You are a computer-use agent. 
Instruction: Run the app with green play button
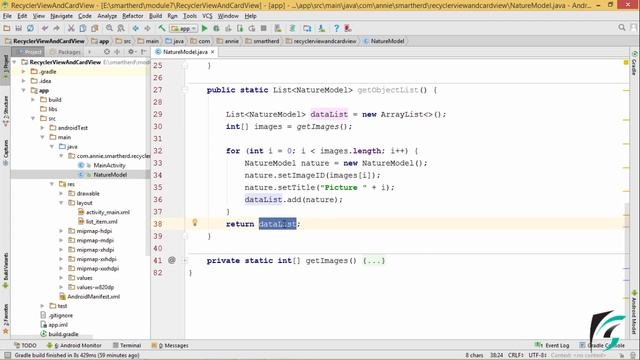point(204,28)
